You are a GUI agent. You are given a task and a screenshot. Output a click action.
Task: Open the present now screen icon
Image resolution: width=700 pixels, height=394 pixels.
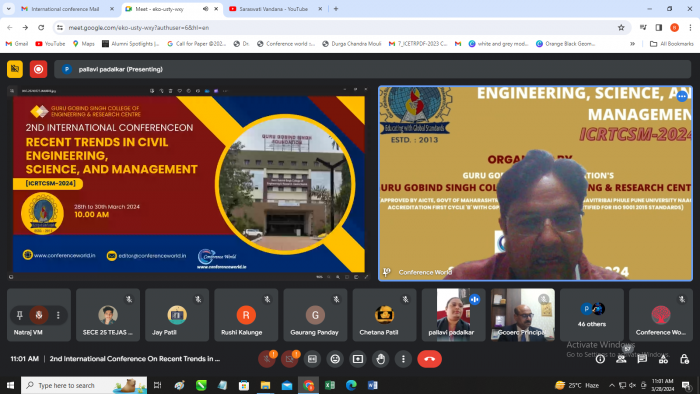pyautogui.click(x=358, y=359)
